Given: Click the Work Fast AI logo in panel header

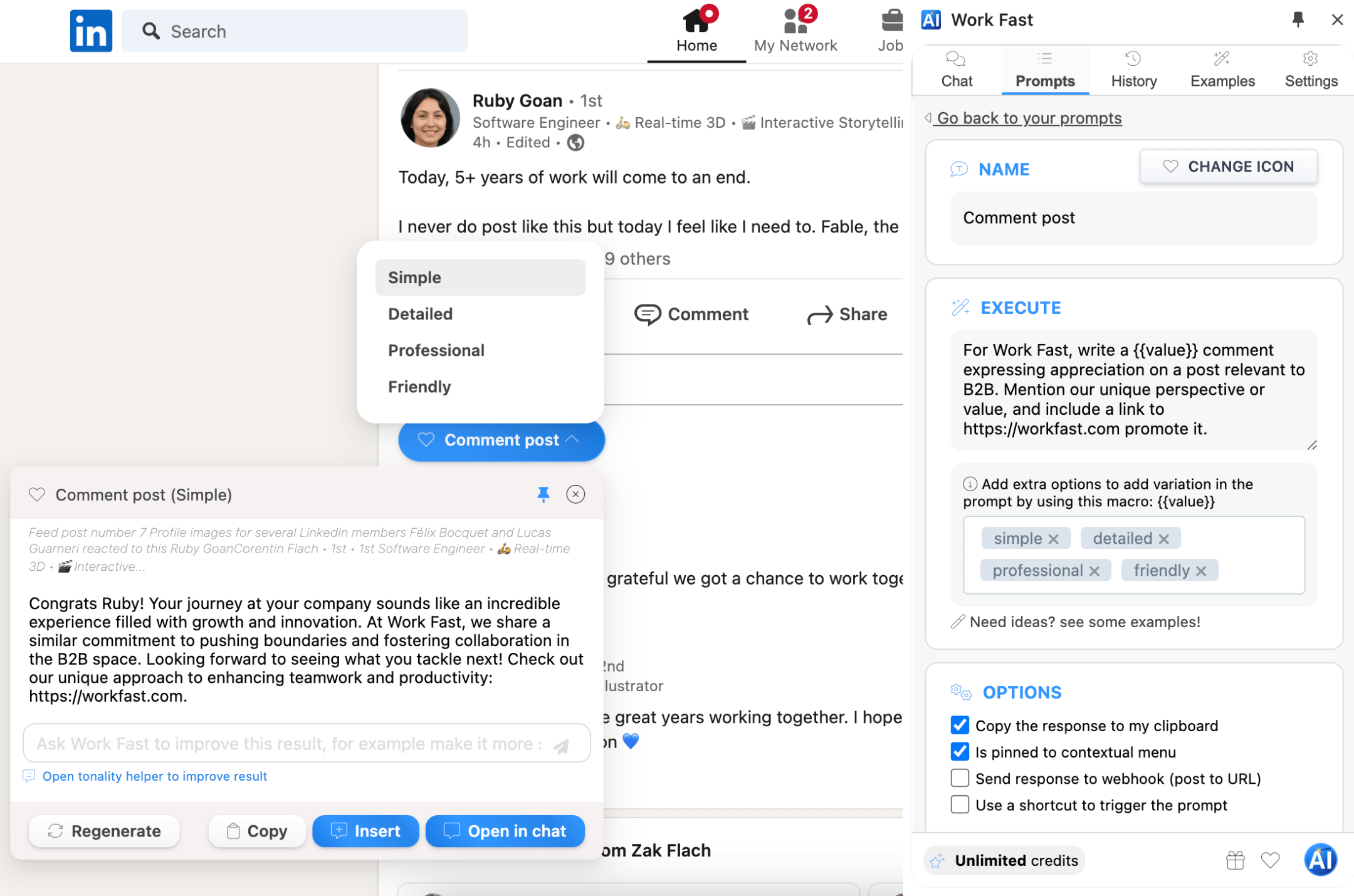Looking at the screenshot, I should 931,20.
